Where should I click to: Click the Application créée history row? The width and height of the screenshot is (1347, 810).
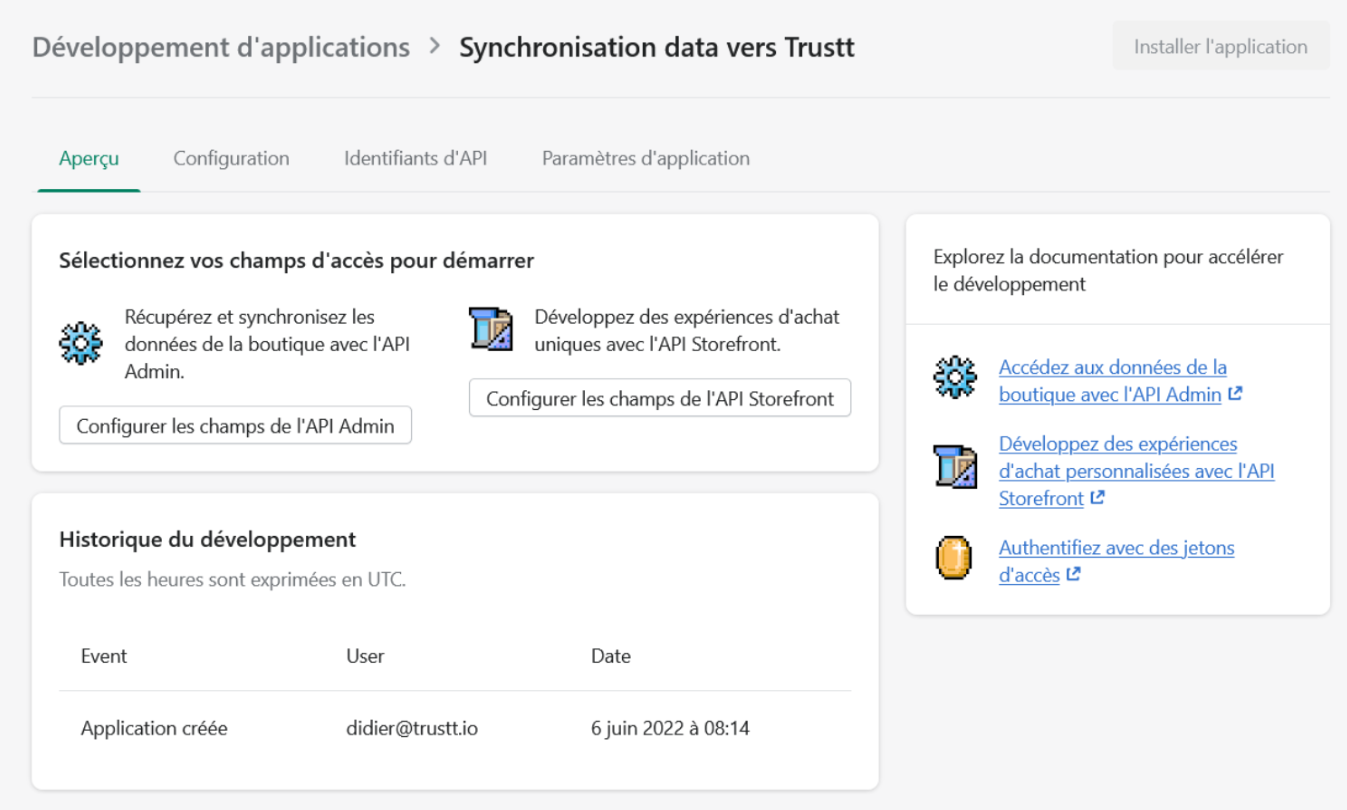coord(455,728)
